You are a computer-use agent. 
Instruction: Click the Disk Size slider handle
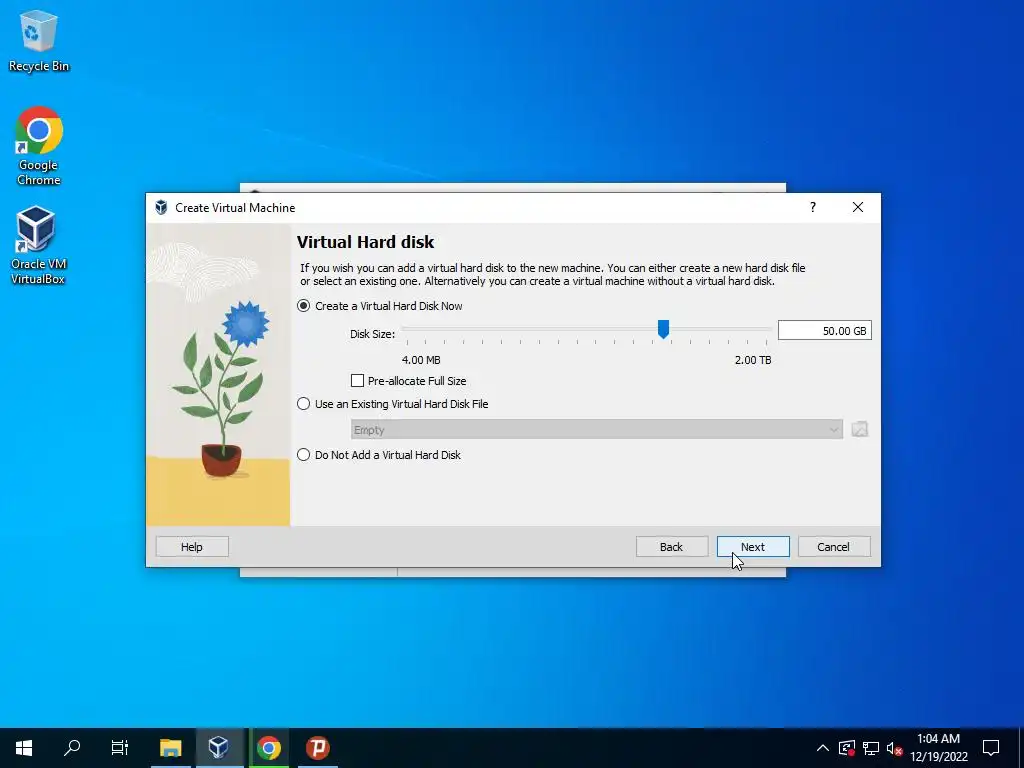[664, 330]
